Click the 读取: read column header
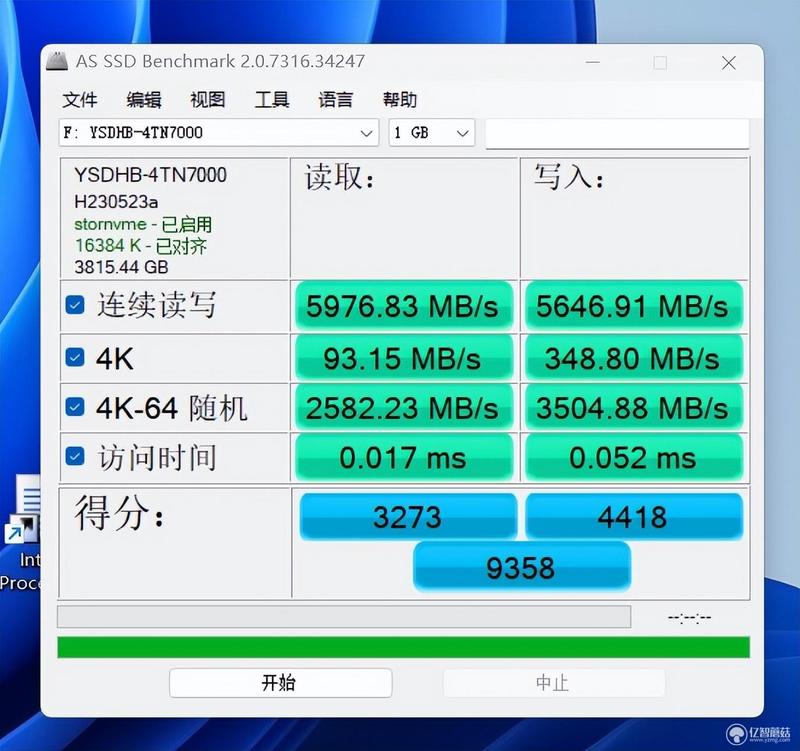Image resolution: width=800 pixels, height=751 pixels. 339,178
